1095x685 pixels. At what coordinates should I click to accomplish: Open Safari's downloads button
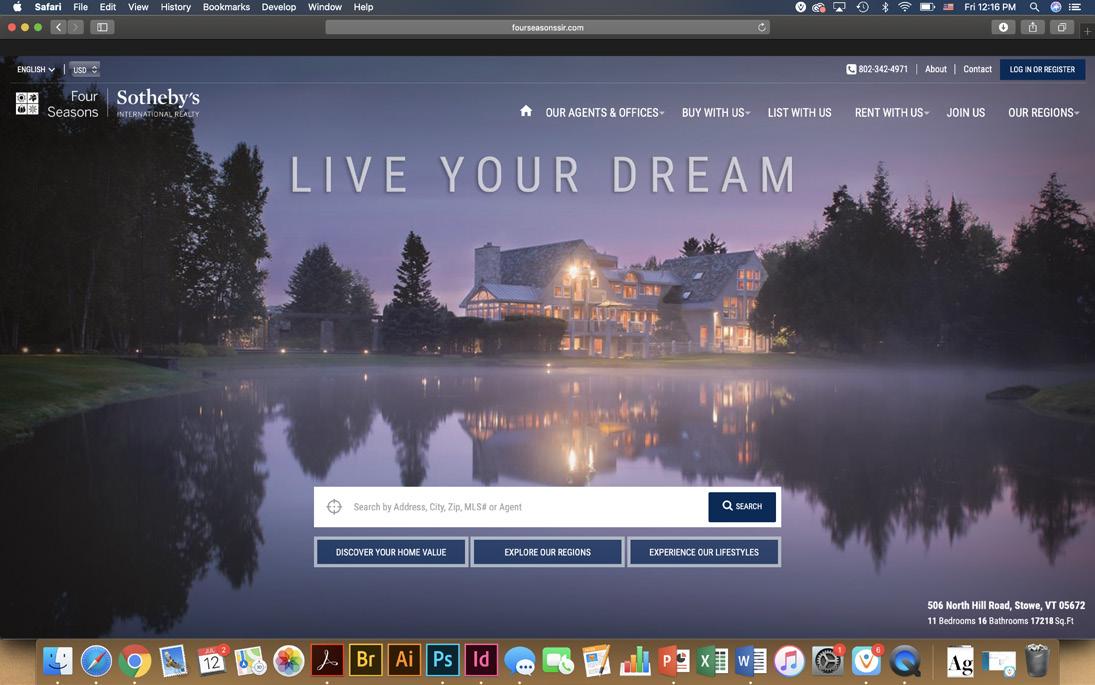tap(1003, 27)
